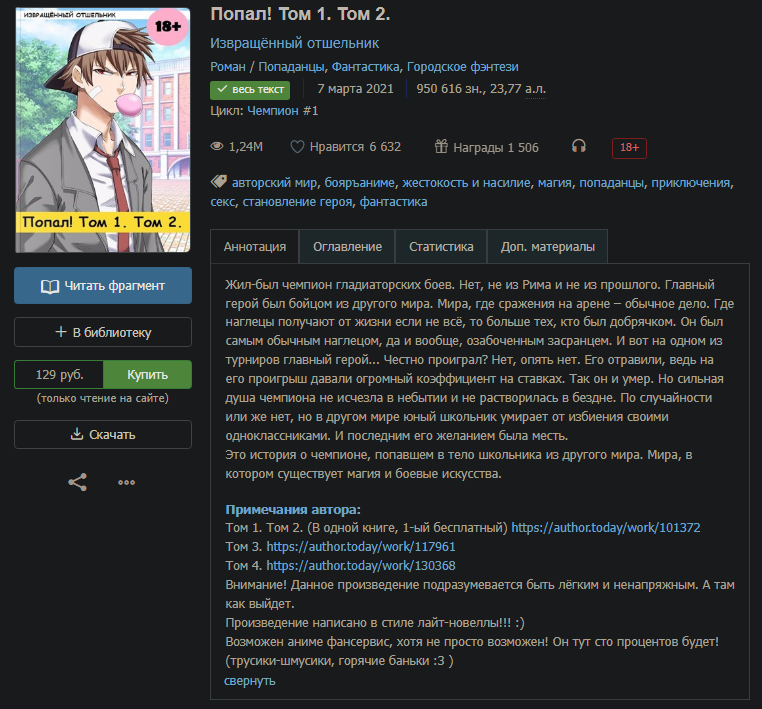
Task: Open the Статистика tab
Action: 441,247
